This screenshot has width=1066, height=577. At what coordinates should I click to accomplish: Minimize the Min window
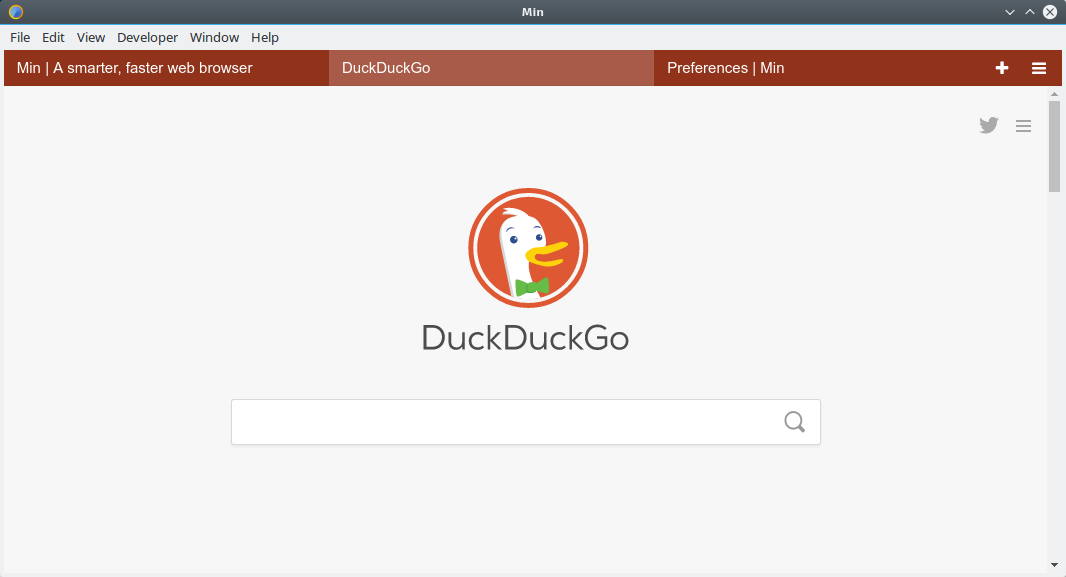click(1010, 12)
